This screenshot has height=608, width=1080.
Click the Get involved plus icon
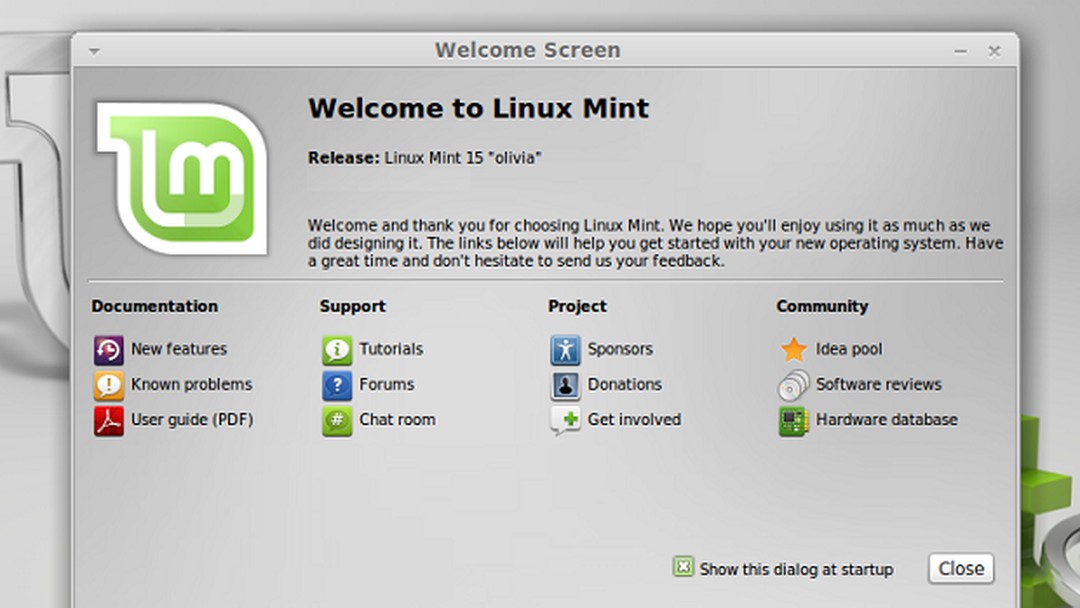(x=565, y=420)
